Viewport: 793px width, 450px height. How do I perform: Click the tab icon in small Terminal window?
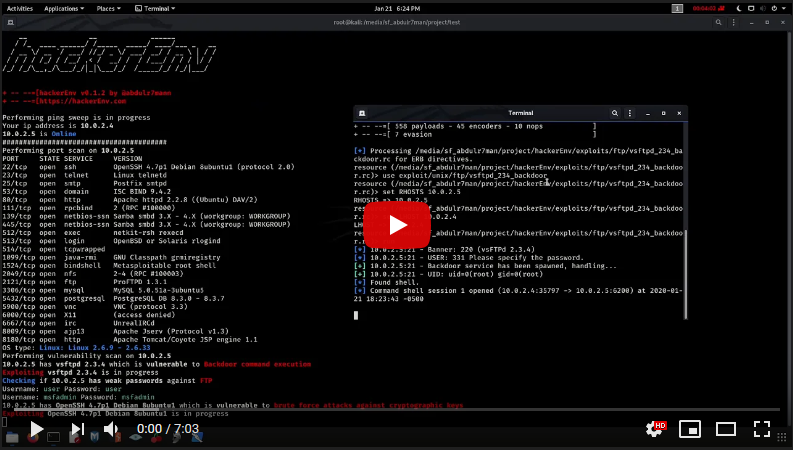(362, 113)
